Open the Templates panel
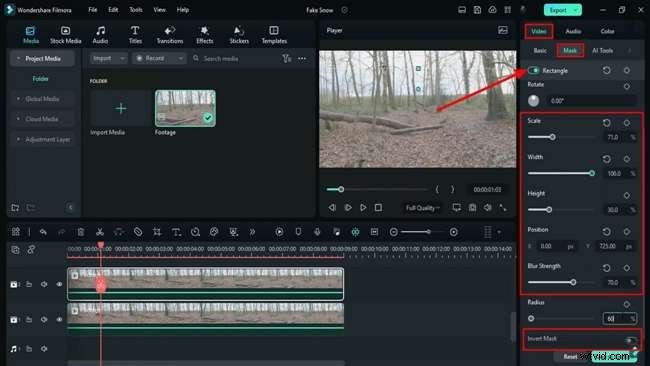Screen dimensions: 650x366 pos(274,35)
